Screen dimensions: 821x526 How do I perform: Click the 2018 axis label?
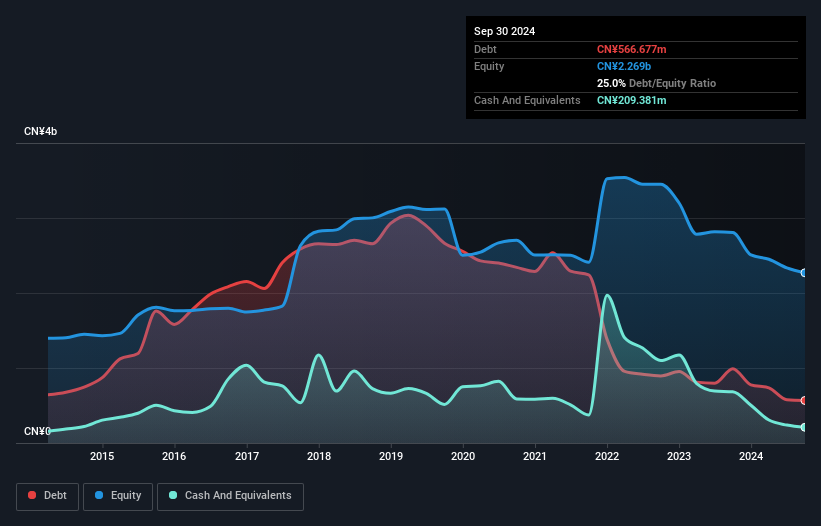[319, 456]
